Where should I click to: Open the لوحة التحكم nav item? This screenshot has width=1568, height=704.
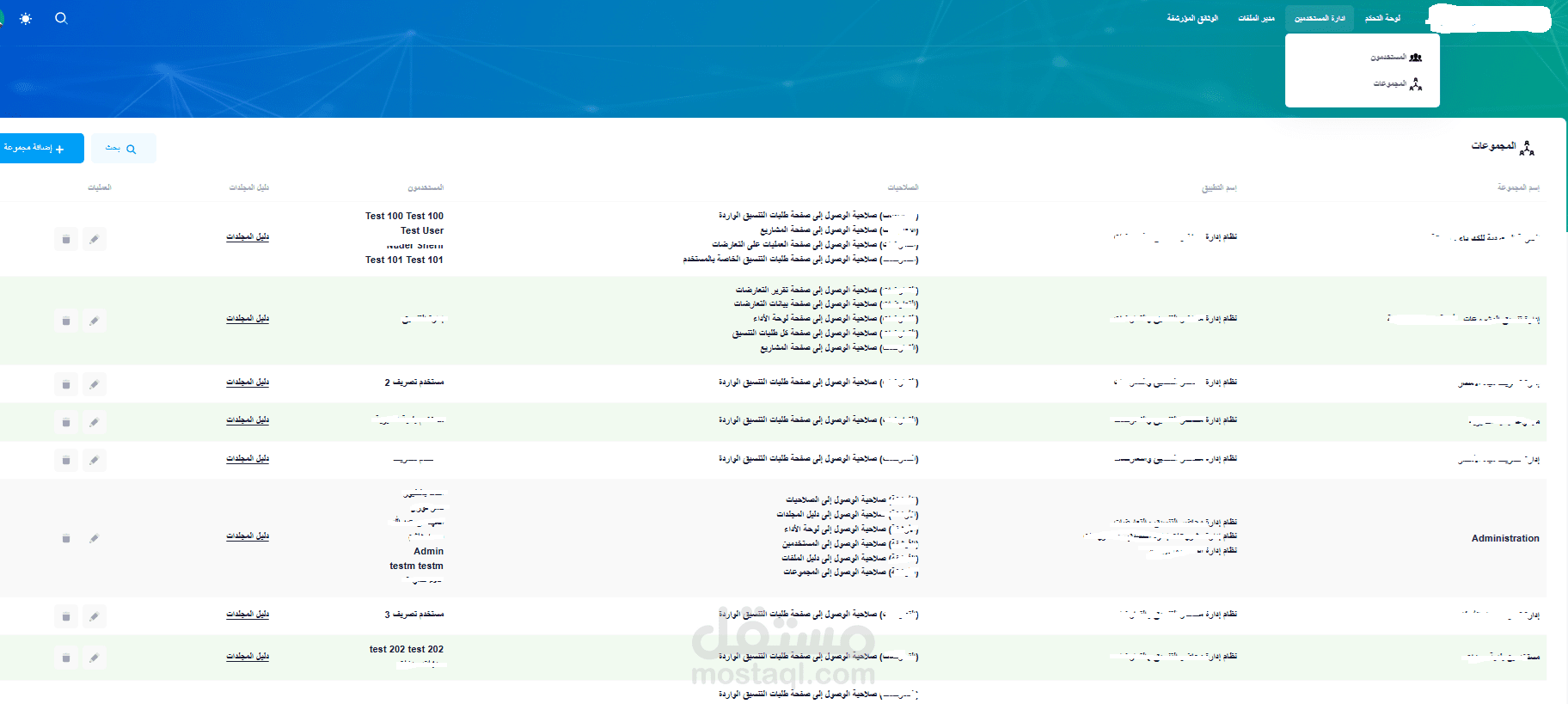pos(1382,18)
